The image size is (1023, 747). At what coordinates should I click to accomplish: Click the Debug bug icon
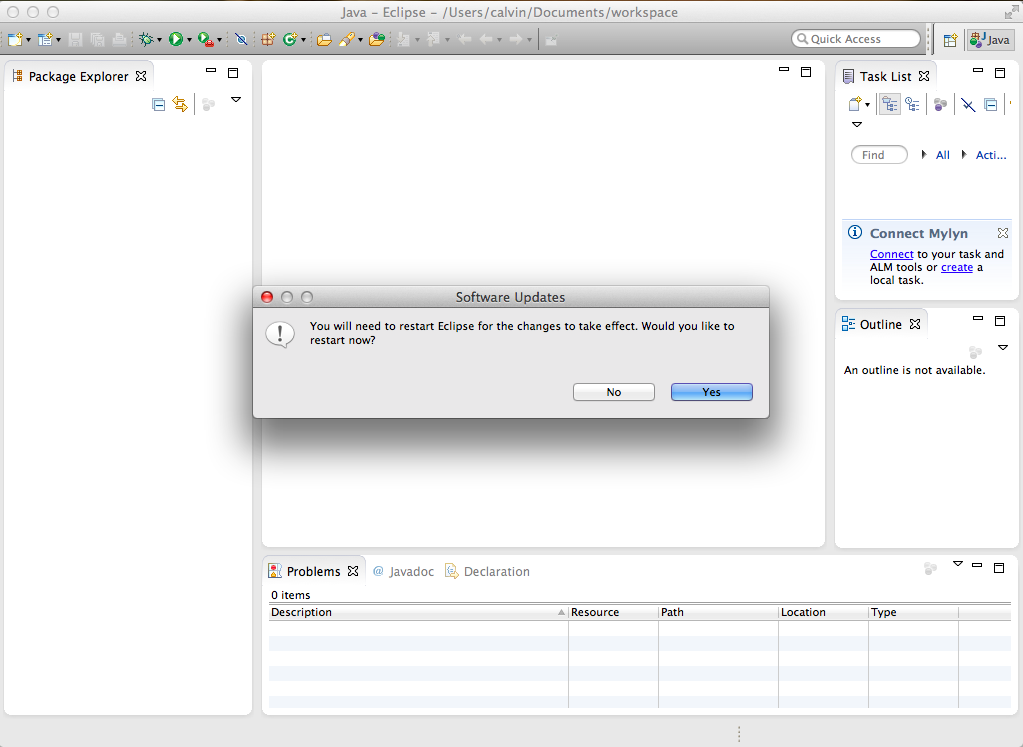coord(146,40)
